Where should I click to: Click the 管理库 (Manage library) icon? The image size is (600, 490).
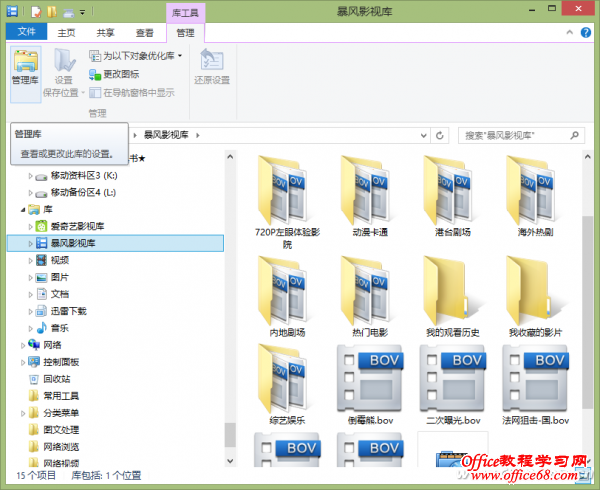pyautogui.click(x=25, y=74)
